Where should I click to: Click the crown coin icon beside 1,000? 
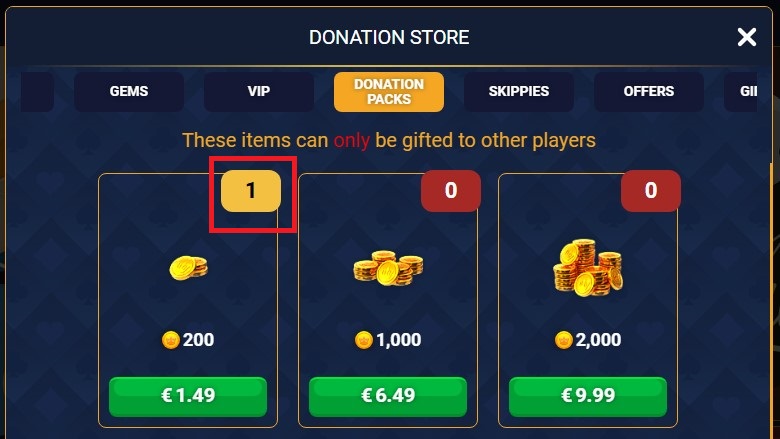click(x=364, y=340)
